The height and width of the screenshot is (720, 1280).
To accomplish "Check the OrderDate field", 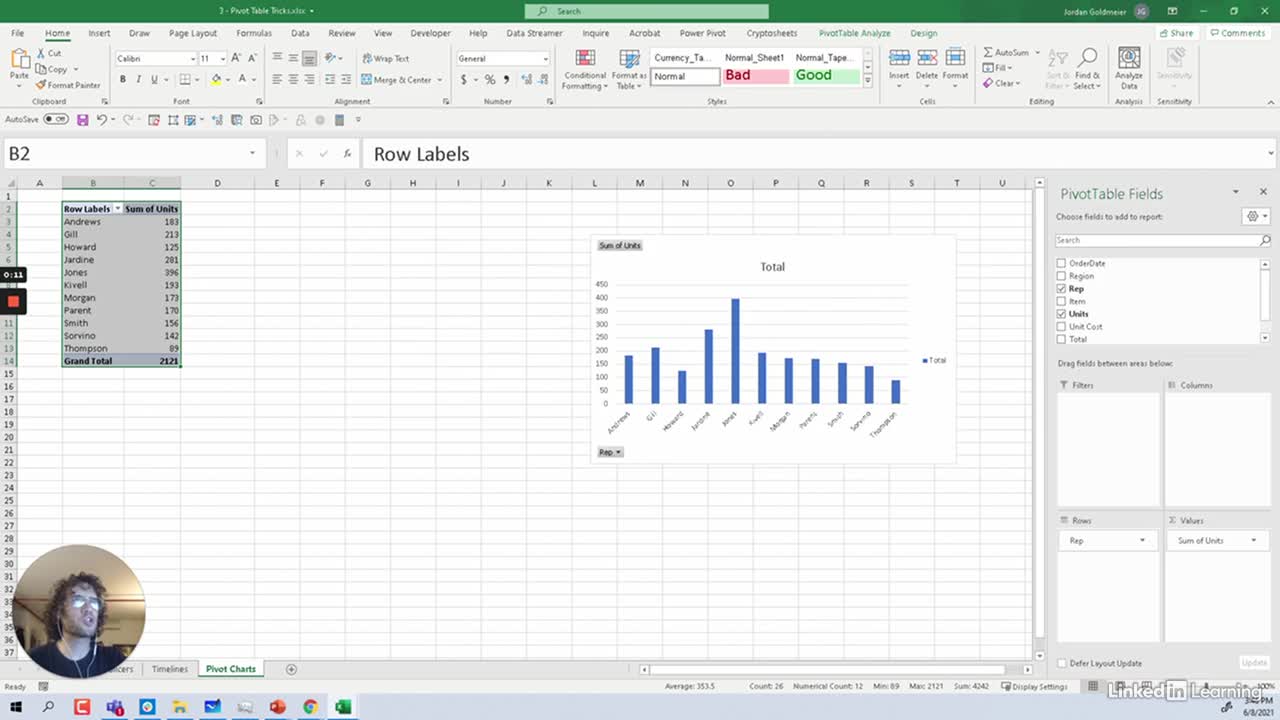I will [1061, 263].
